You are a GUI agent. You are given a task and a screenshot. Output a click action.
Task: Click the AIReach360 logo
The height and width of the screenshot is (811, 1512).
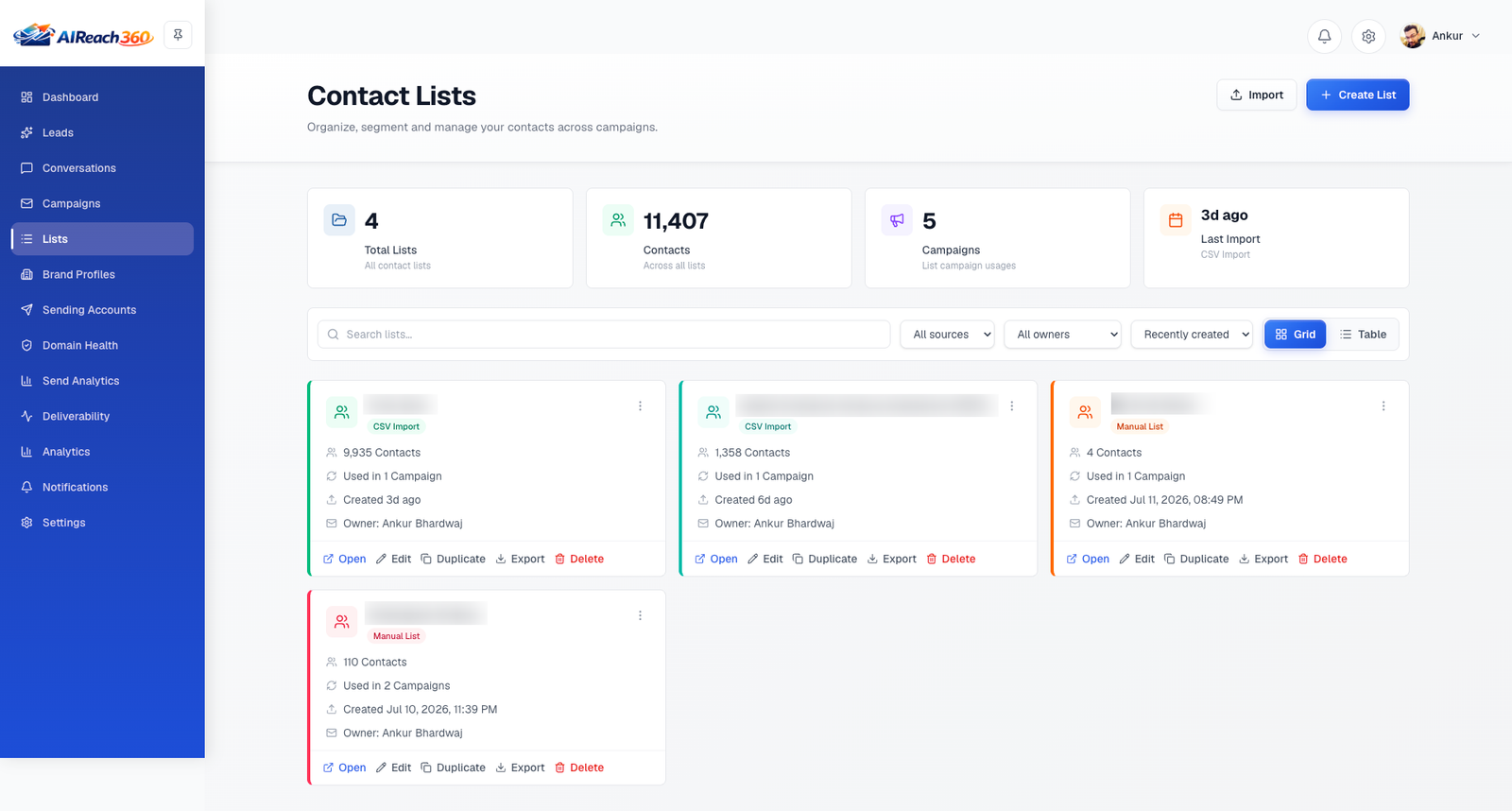click(x=83, y=36)
